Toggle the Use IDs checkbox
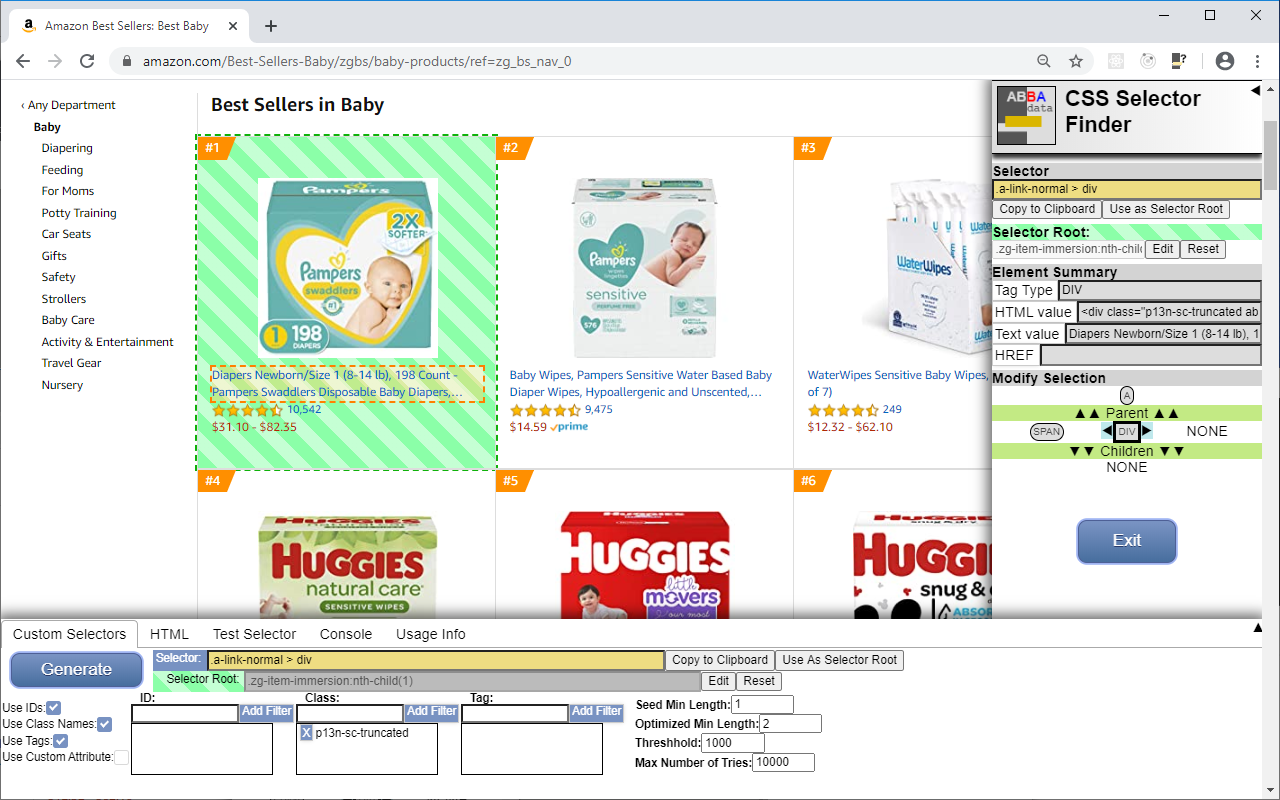The height and width of the screenshot is (800, 1280). coord(54,708)
